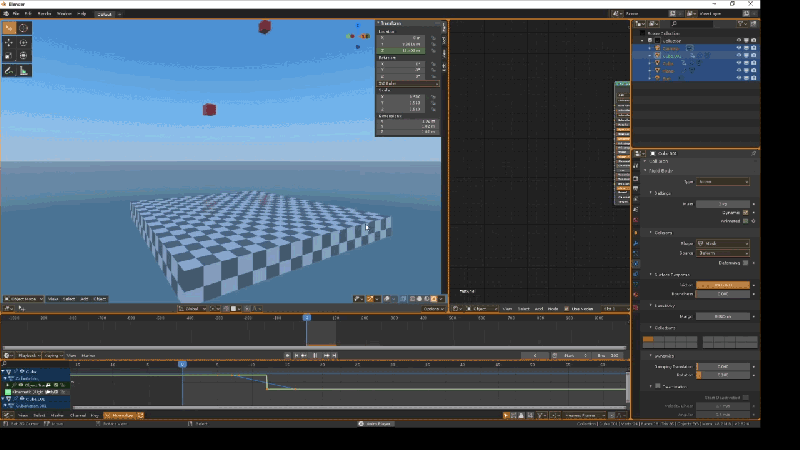This screenshot has height=450, width=800.
Task: Open the timeline Marker menu
Action: click(x=88, y=356)
